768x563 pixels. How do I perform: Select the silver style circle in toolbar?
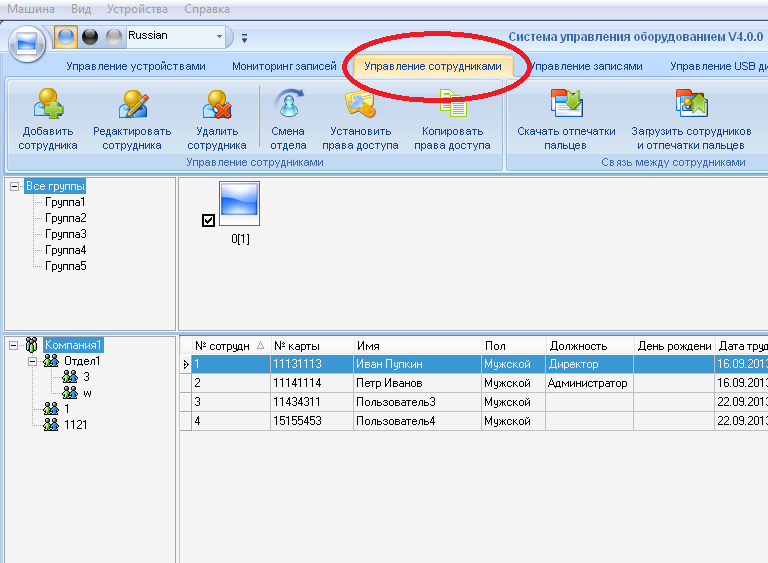click(x=114, y=37)
